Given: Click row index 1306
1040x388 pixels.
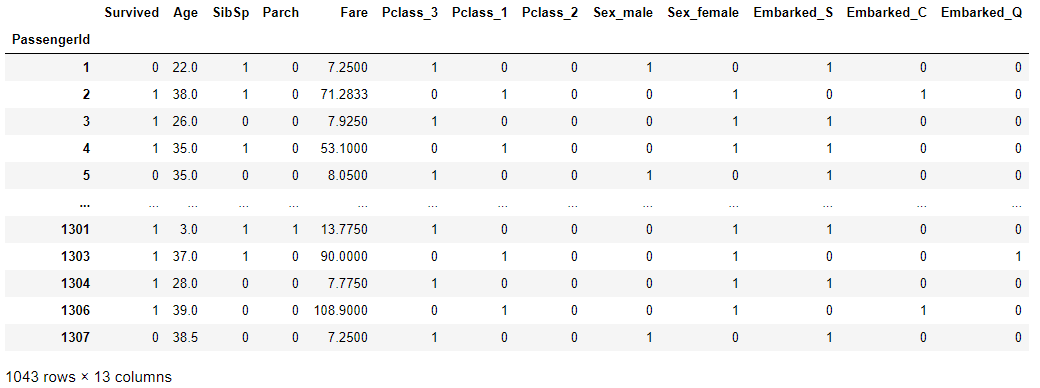Looking at the screenshot, I should (76, 311).
